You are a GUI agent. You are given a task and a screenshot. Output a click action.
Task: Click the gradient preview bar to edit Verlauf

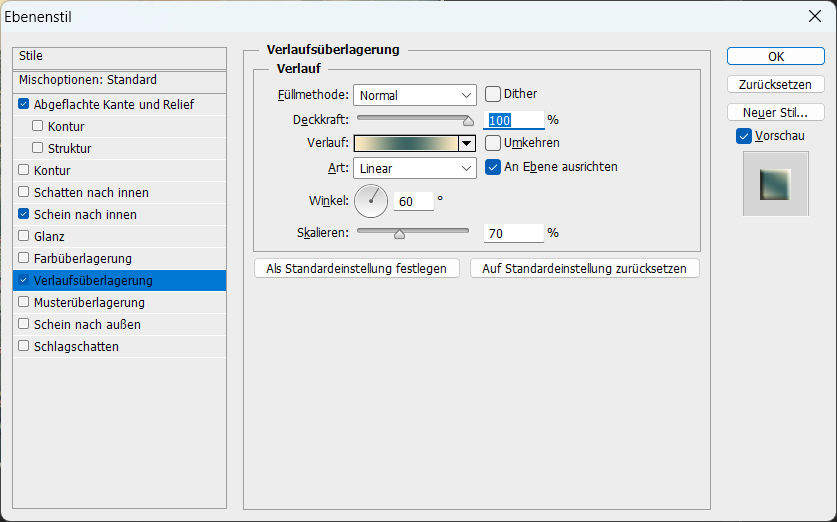(406, 143)
